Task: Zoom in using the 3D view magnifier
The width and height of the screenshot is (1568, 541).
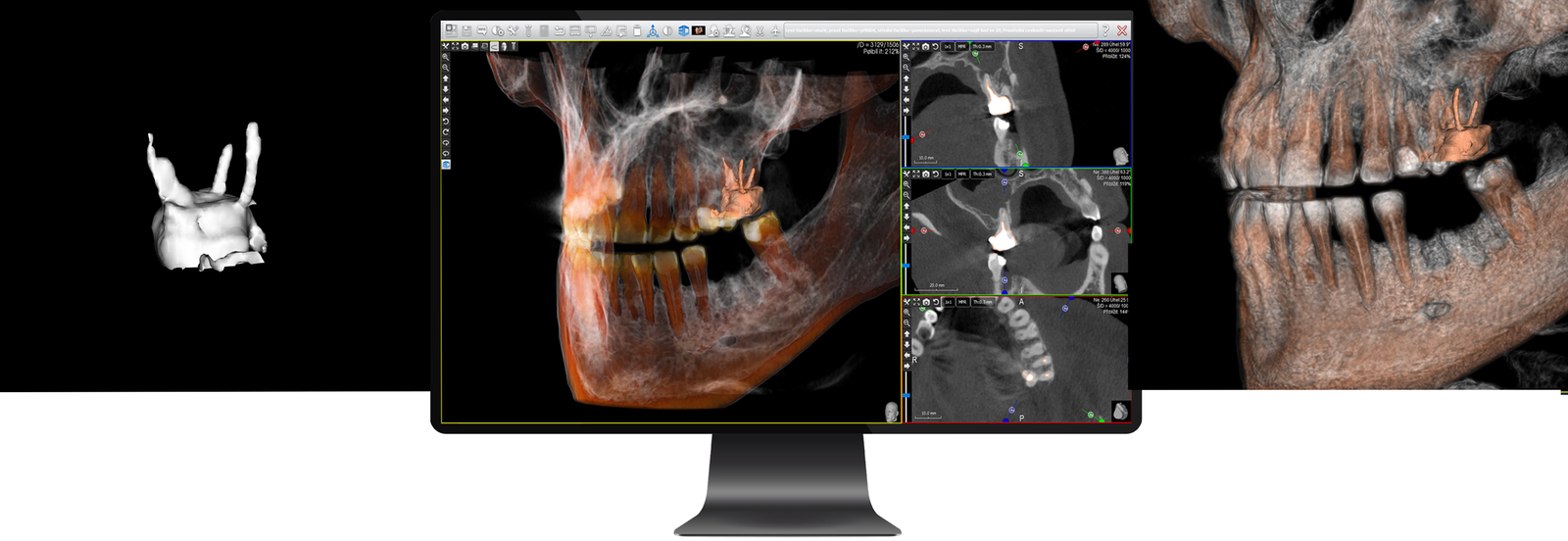Action: [x=446, y=58]
